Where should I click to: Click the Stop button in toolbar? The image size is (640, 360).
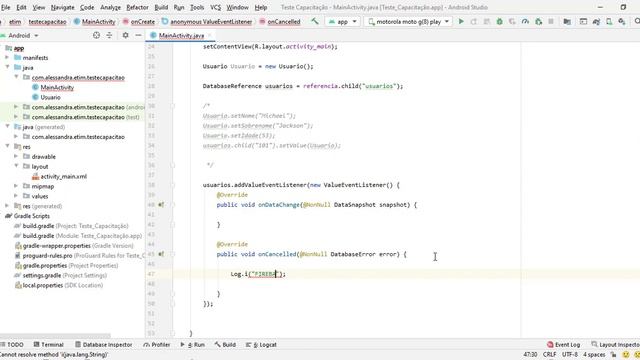tap(551, 21)
